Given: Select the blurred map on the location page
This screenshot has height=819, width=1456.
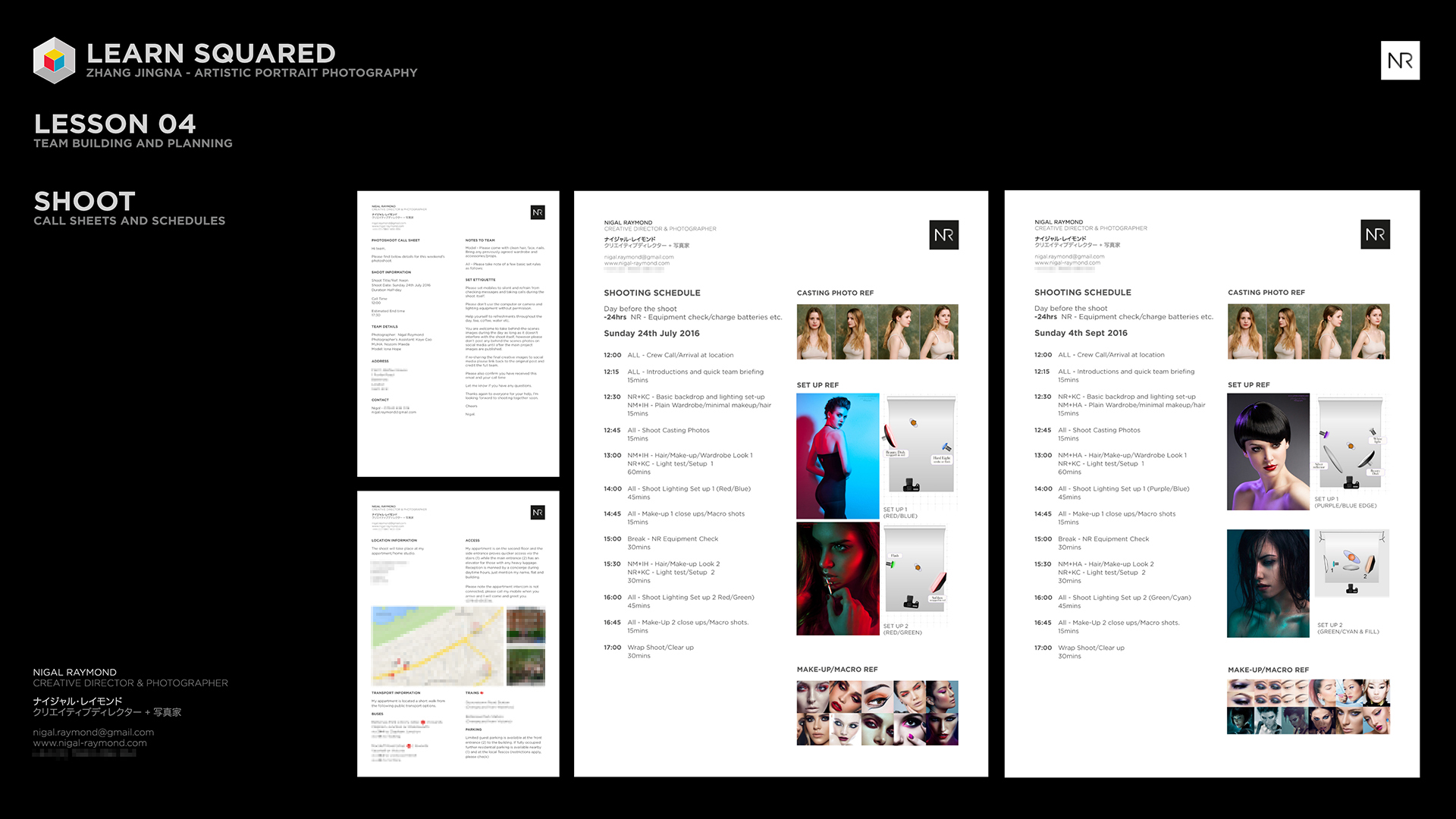Looking at the screenshot, I should (x=438, y=646).
